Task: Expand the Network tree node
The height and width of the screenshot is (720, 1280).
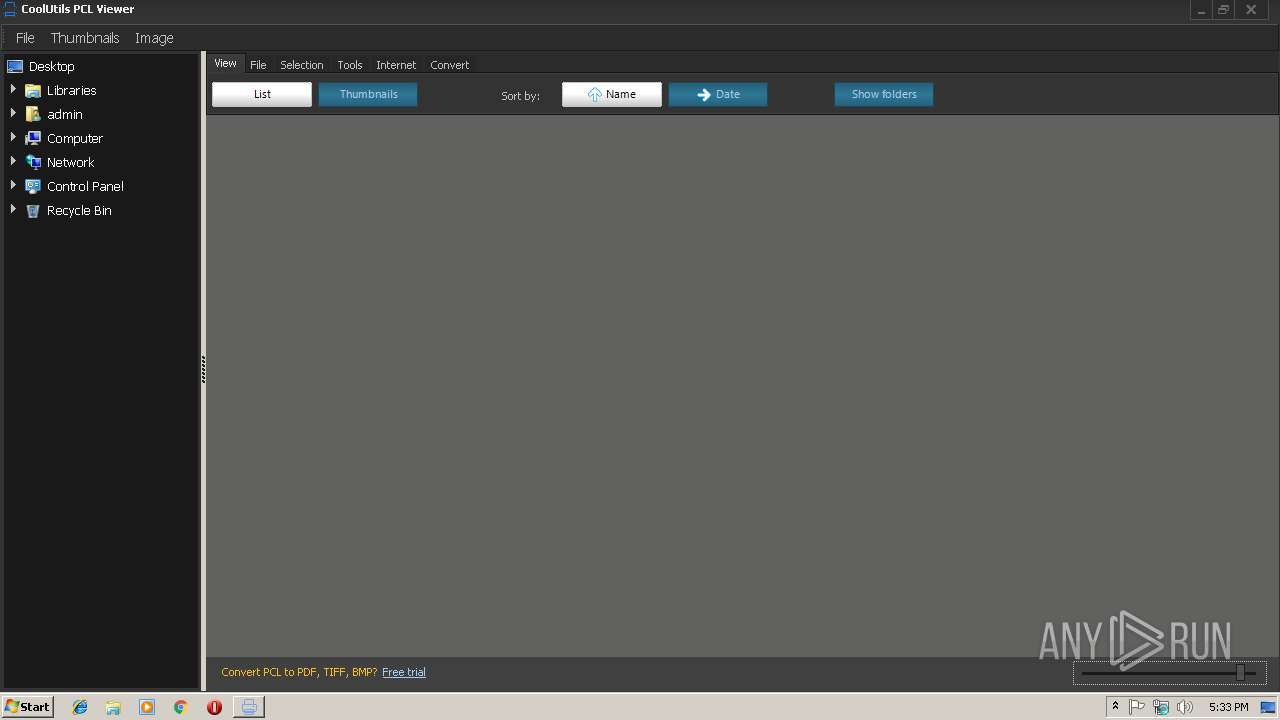Action: pyautogui.click(x=13, y=161)
